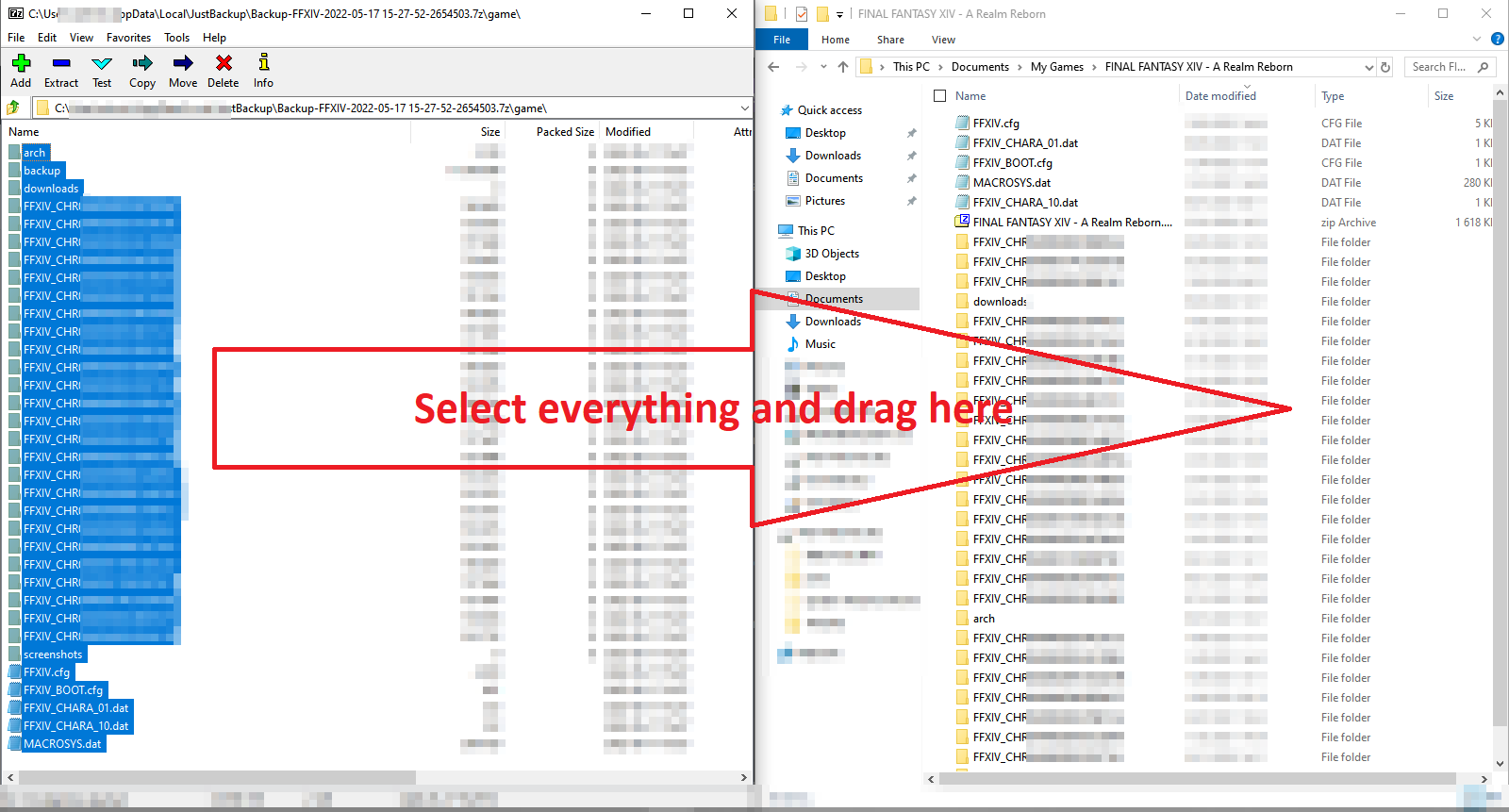This screenshot has width=1509, height=812.
Task: Open recent locations dropdown in Explorer
Action: [823, 67]
